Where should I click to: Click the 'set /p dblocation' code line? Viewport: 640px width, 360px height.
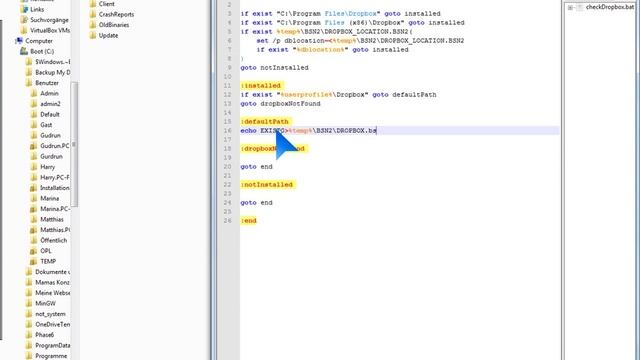[360, 41]
